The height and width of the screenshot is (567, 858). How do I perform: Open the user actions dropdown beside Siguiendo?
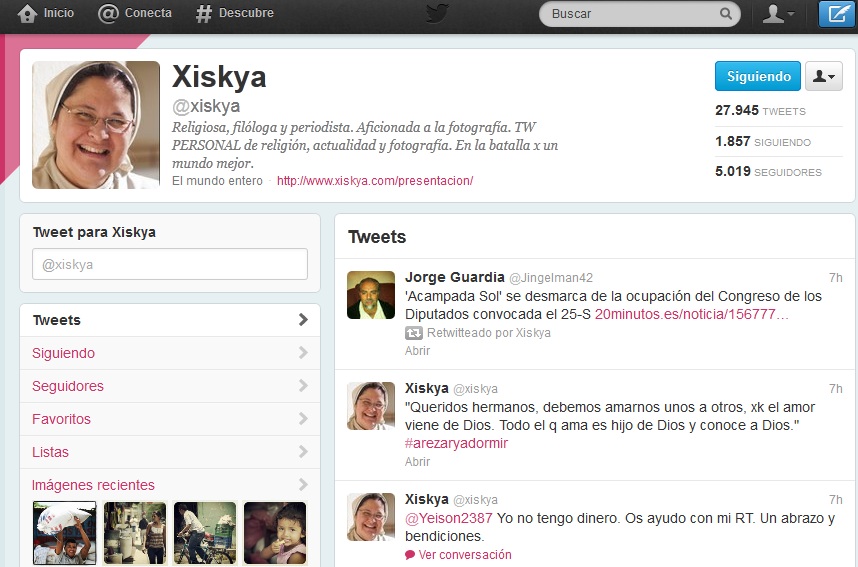coord(823,76)
